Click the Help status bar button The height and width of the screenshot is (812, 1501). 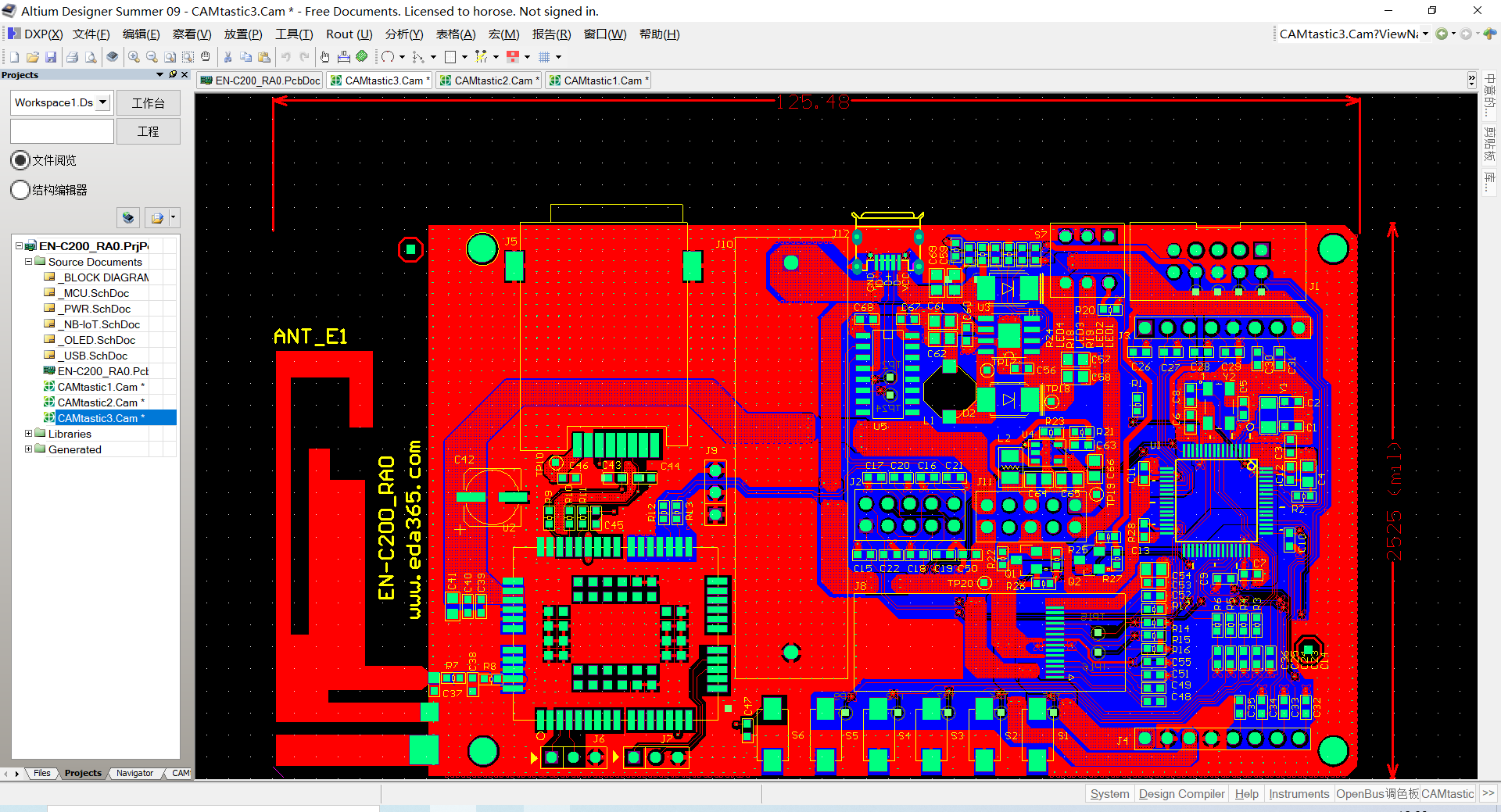click(1246, 794)
